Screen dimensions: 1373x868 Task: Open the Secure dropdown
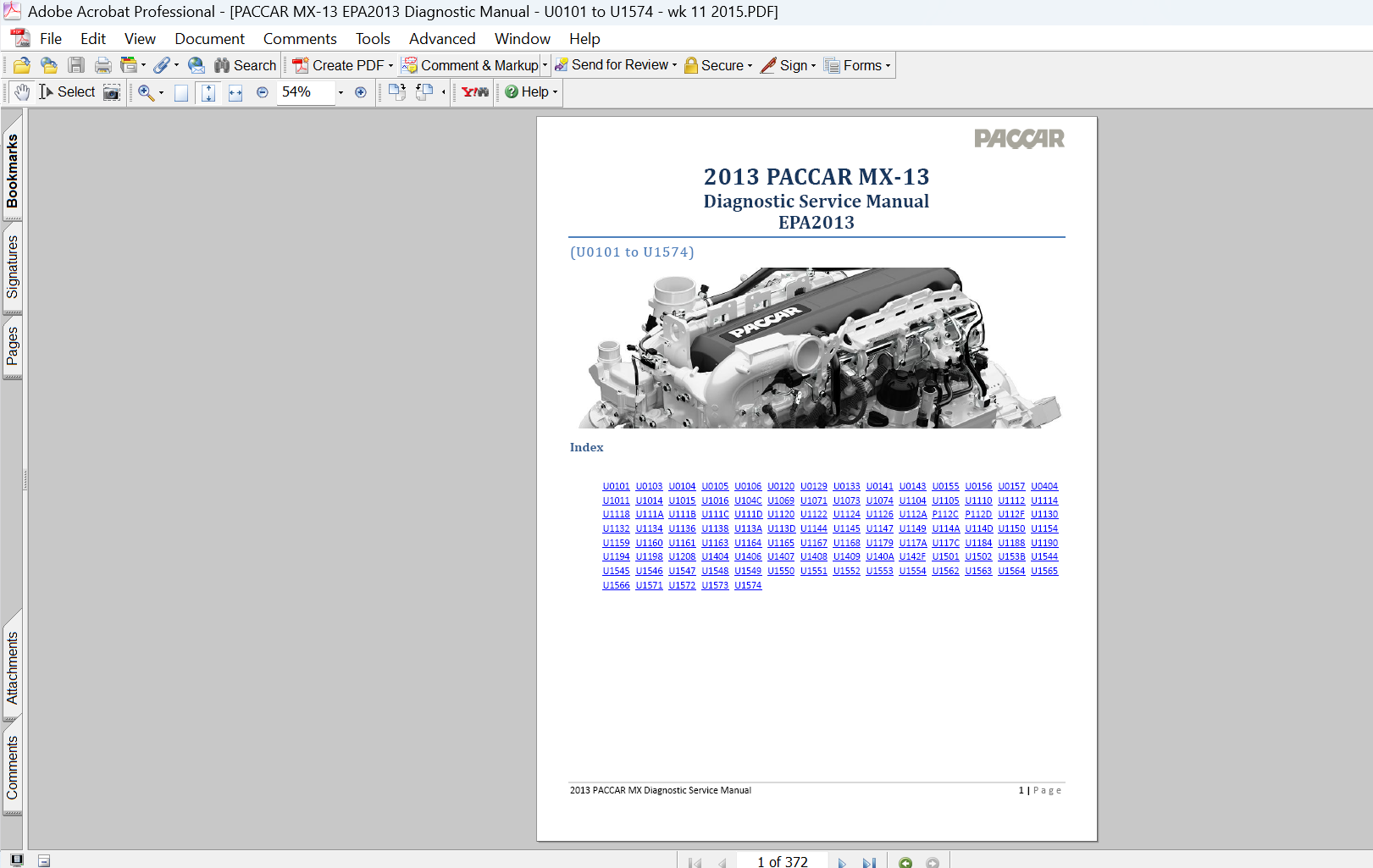tap(718, 65)
